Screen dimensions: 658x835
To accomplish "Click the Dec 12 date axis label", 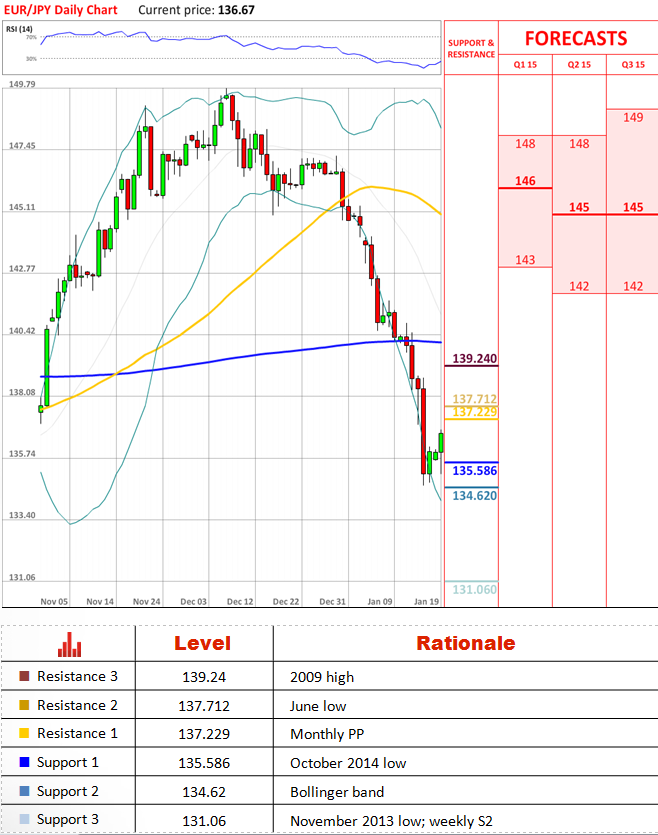I will [240, 601].
